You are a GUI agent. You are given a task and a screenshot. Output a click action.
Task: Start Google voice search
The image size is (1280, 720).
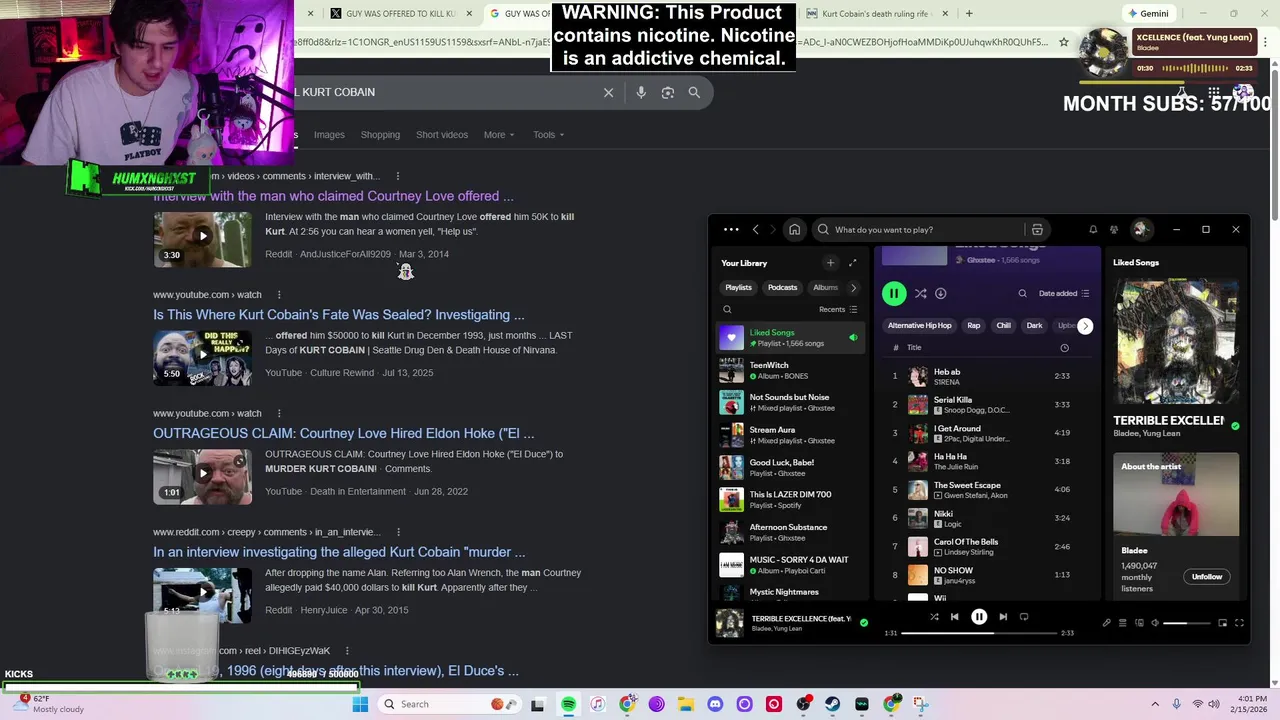[x=641, y=92]
